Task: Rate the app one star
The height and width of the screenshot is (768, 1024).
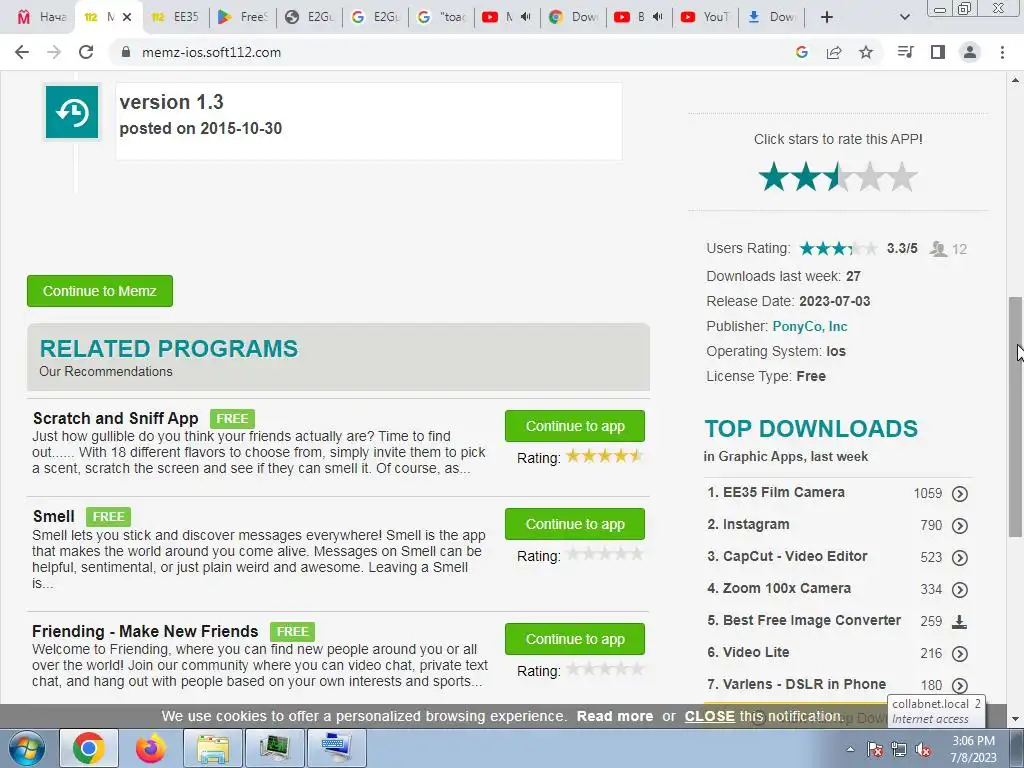Action: pyautogui.click(x=774, y=178)
